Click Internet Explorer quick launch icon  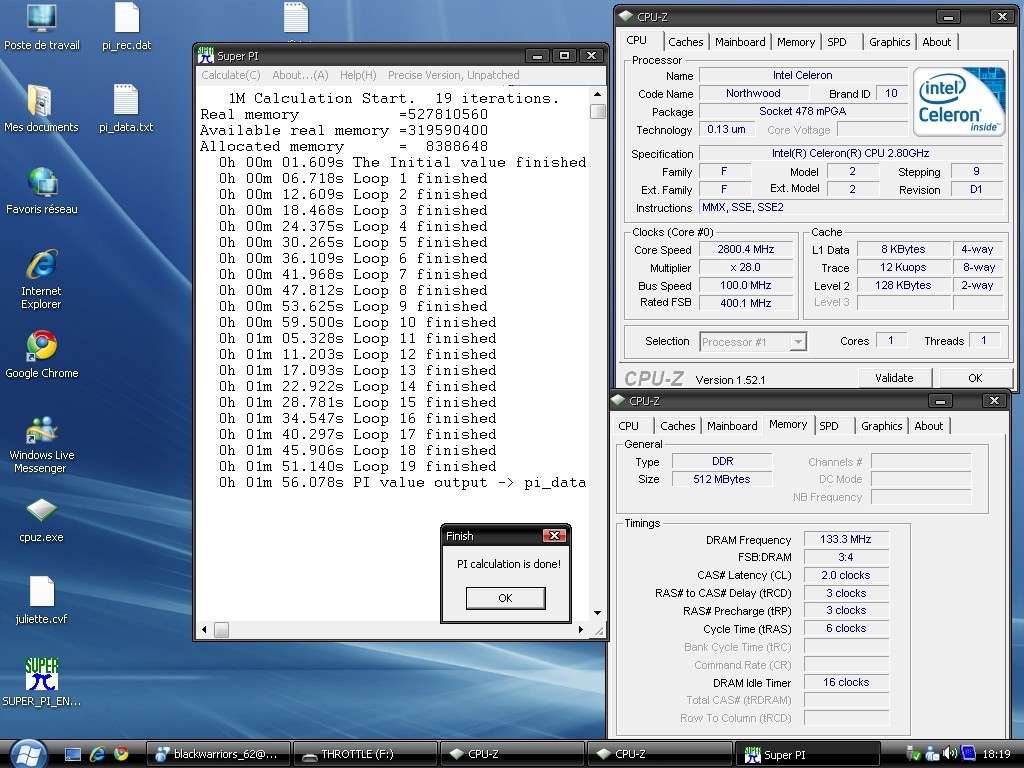pos(97,754)
